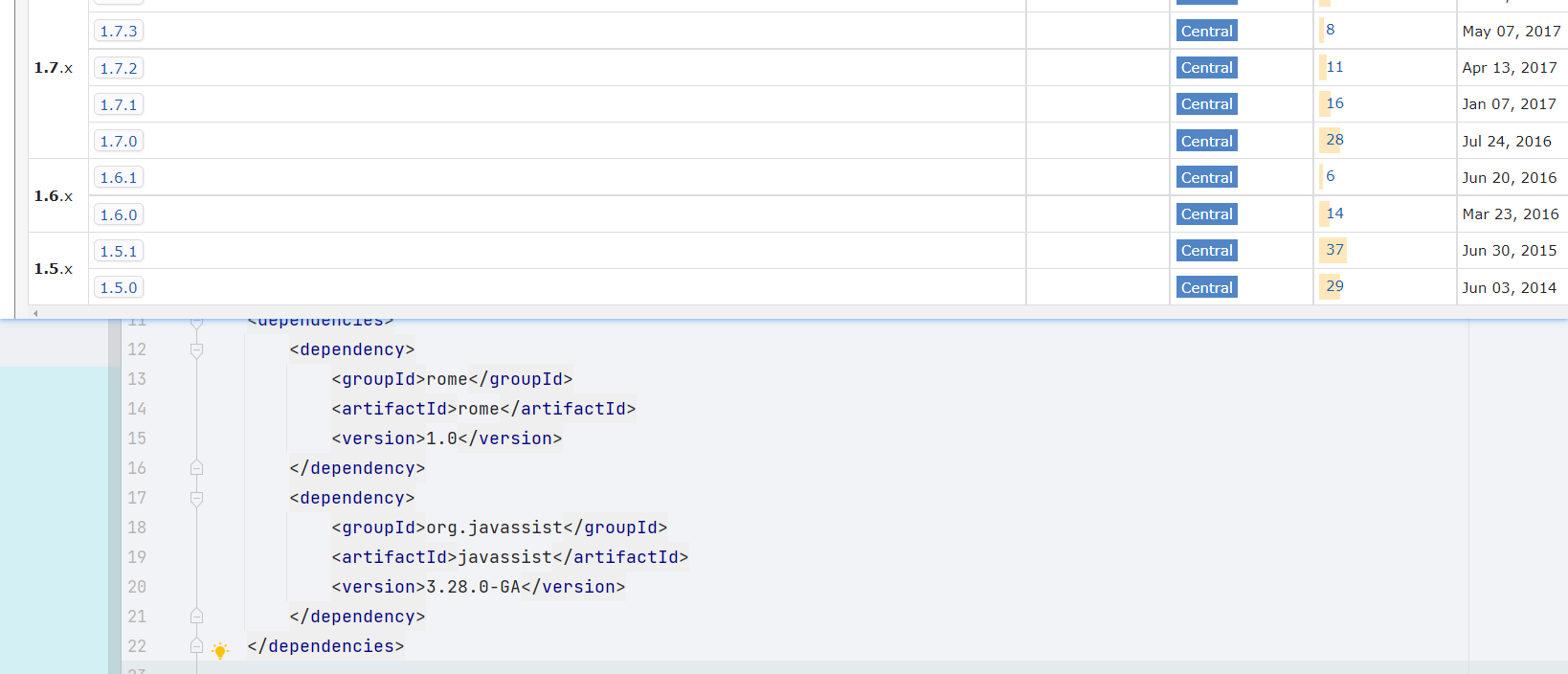1568x674 pixels.
Task: Open the 28 usages link for 1.7.0
Action: (1334, 140)
